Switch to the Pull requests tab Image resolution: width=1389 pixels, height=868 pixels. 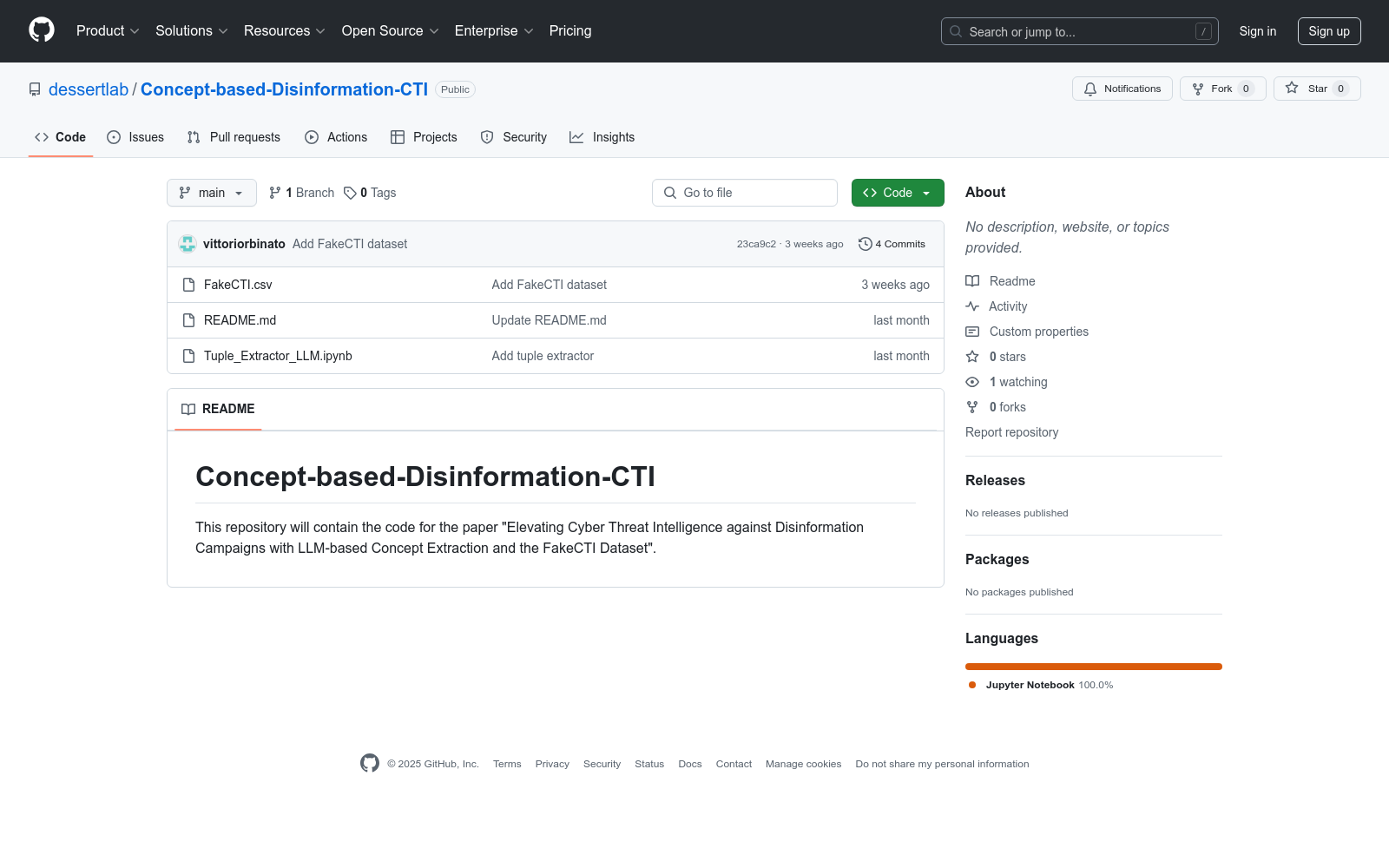pos(234,137)
